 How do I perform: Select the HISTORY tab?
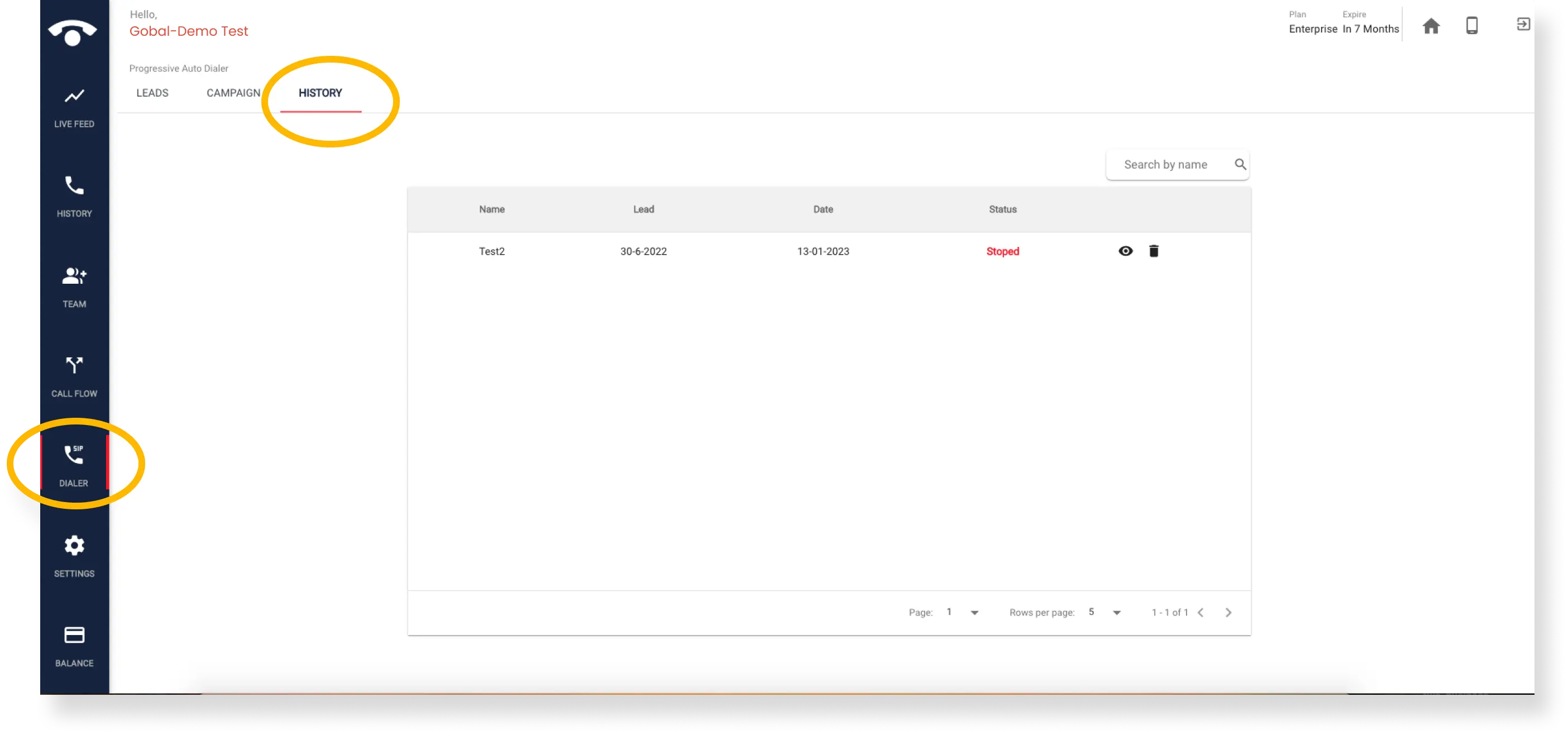[x=320, y=92]
